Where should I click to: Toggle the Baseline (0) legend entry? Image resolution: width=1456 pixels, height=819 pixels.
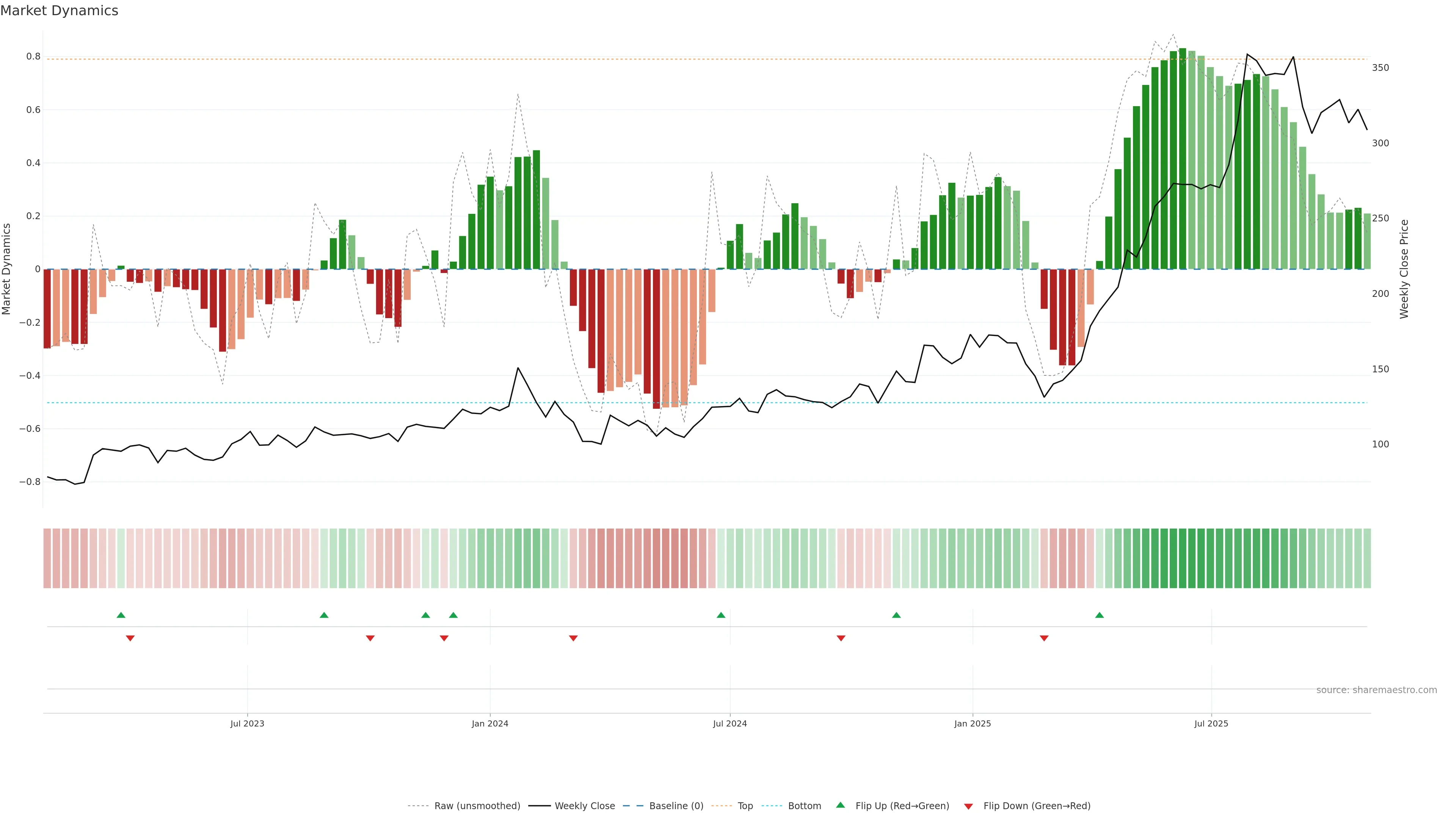[676, 805]
